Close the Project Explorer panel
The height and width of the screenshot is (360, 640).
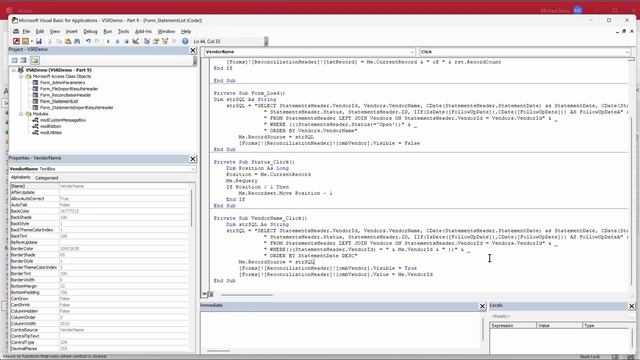[x=193, y=50]
